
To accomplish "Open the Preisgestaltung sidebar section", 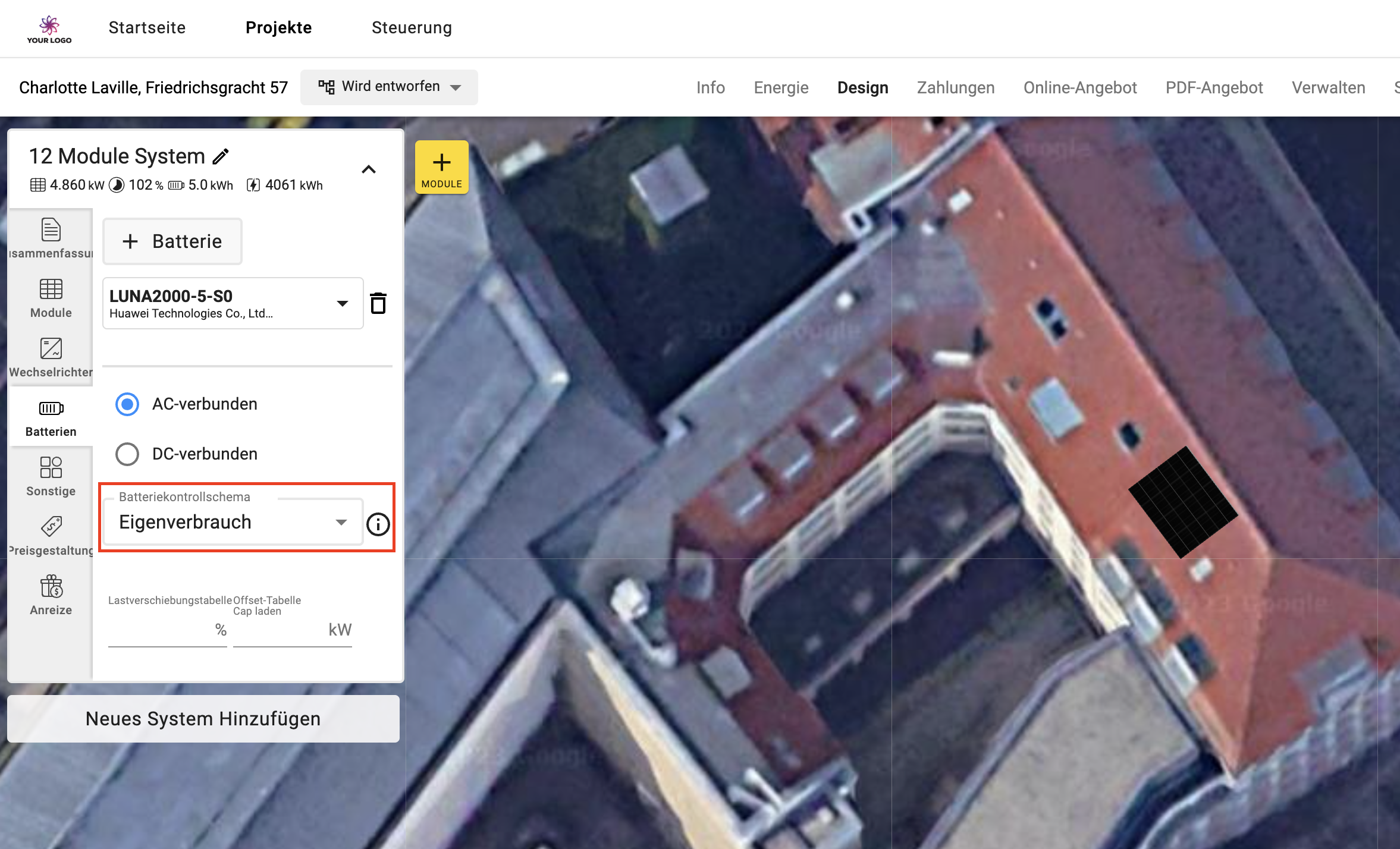I will pyautogui.click(x=51, y=536).
